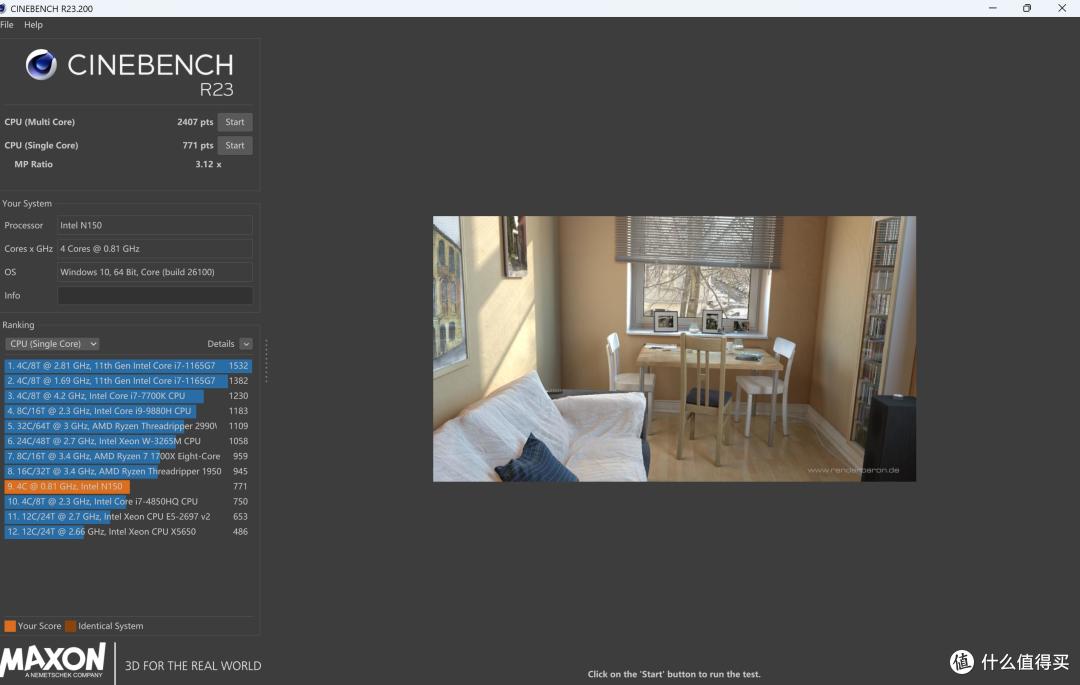Click the dotted panel resize handle

[266, 361]
